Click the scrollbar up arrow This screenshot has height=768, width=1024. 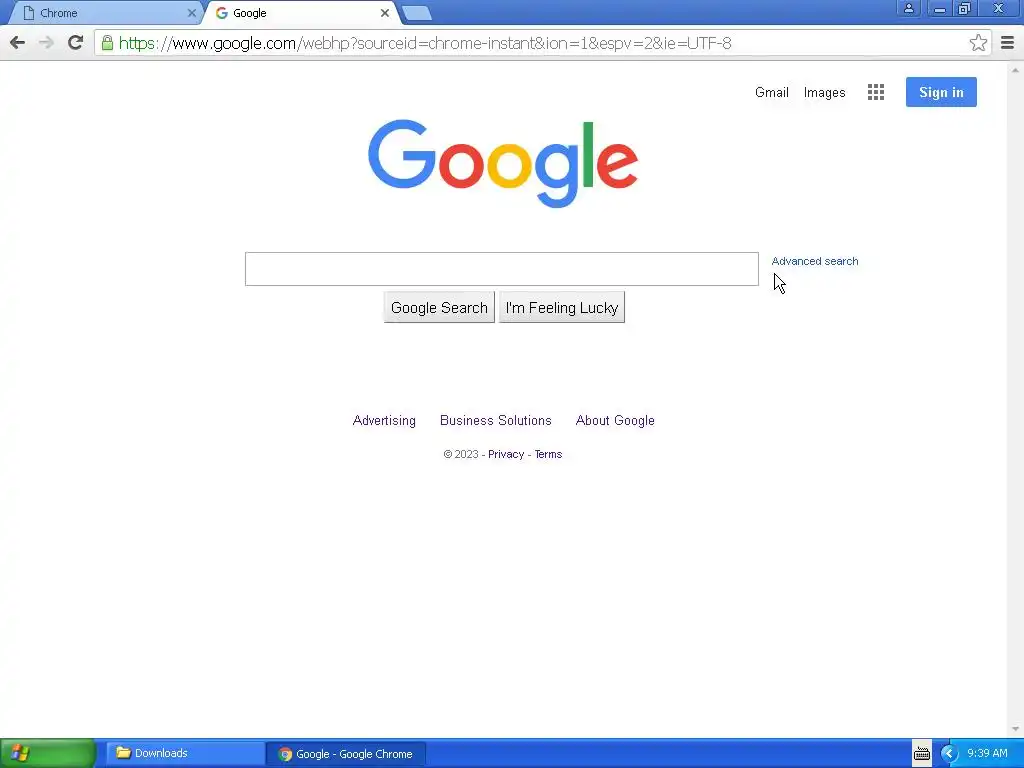pyautogui.click(x=1015, y=69)
